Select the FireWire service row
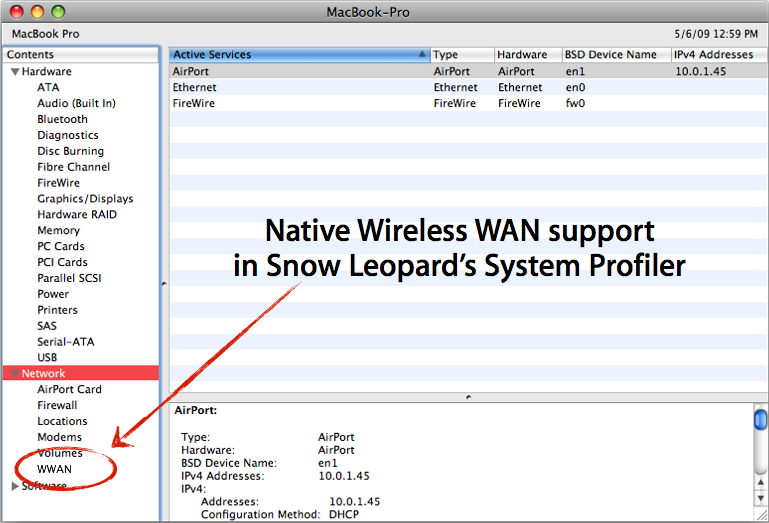Viewport: 769px width, 523px height. 468,104
